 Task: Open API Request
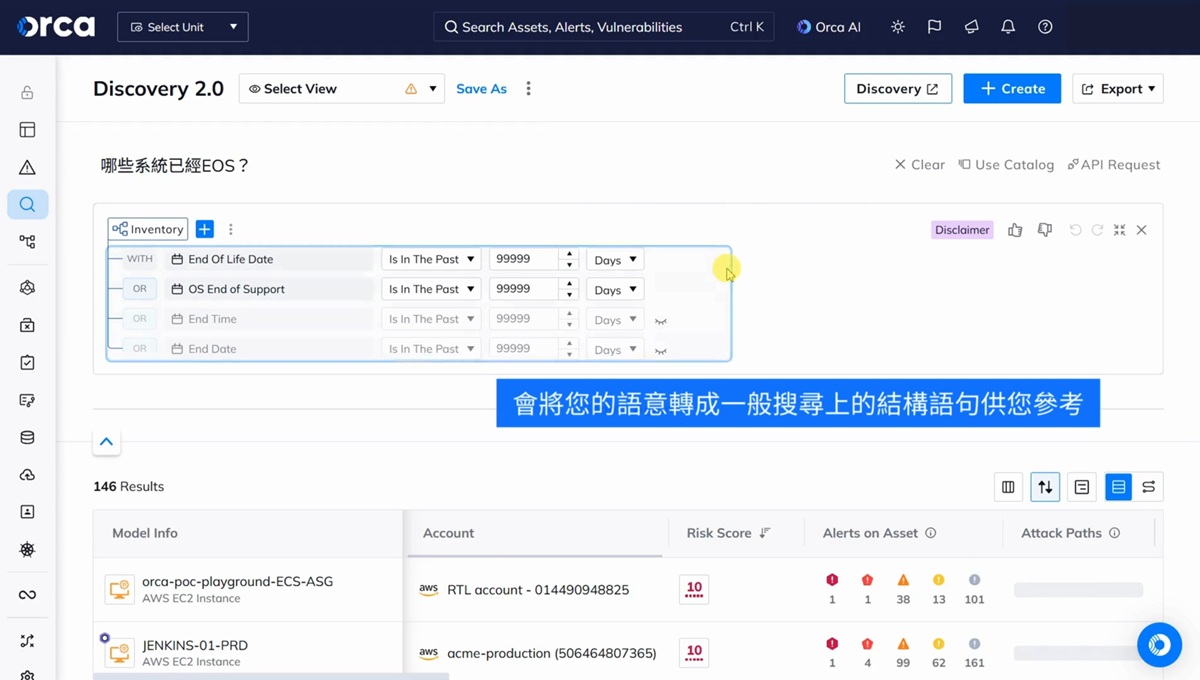click(x=1114, y=165)
